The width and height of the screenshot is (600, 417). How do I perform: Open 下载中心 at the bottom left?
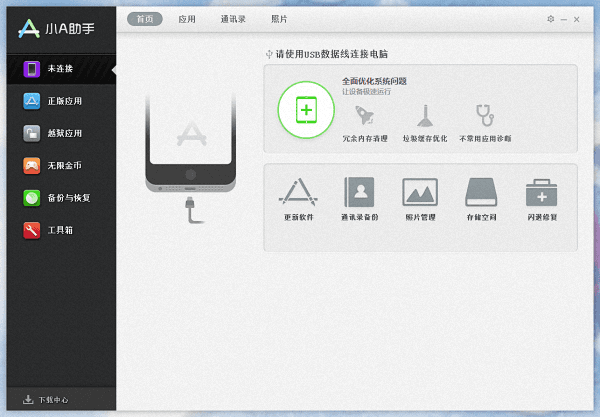(50, 399)
